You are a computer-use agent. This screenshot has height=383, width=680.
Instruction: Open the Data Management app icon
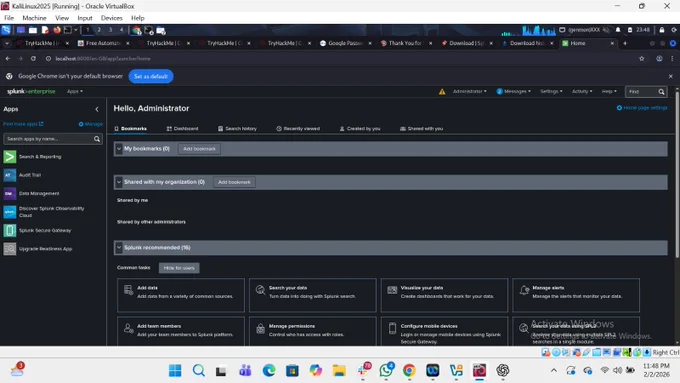pyautogui.click(x=10, y=193)
